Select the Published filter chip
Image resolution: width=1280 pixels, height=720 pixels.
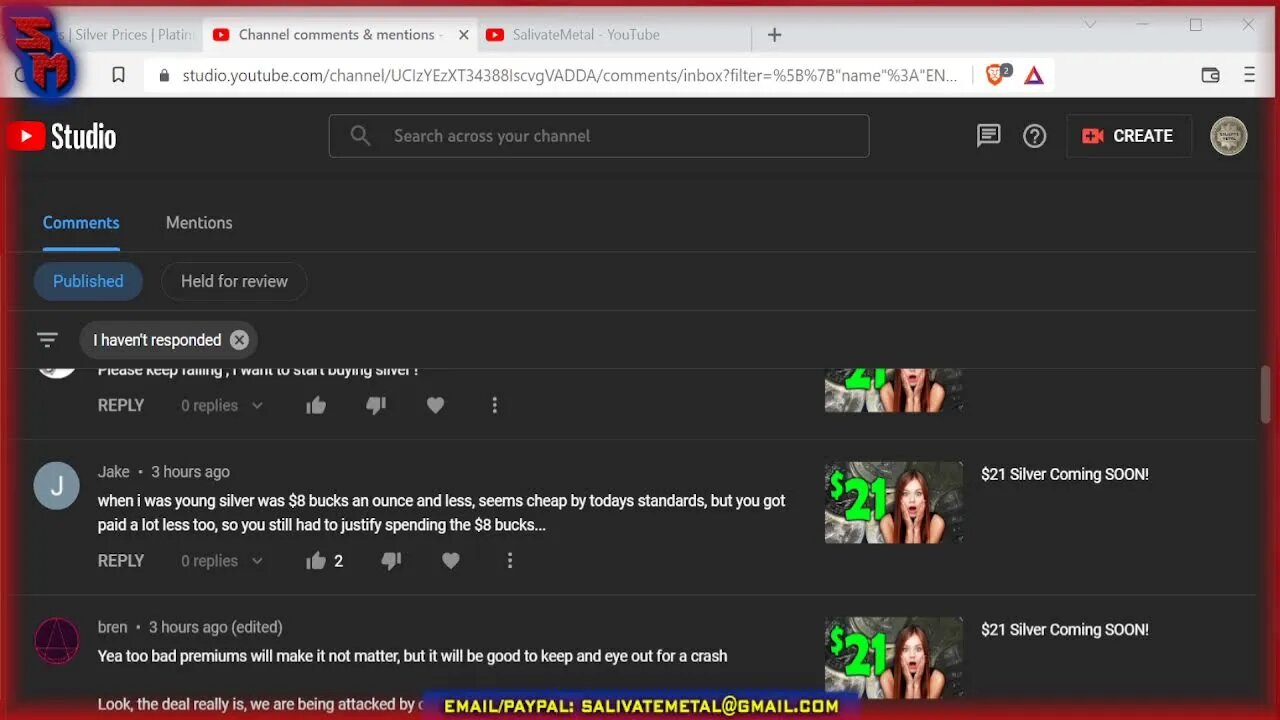[x=88, y=281]
